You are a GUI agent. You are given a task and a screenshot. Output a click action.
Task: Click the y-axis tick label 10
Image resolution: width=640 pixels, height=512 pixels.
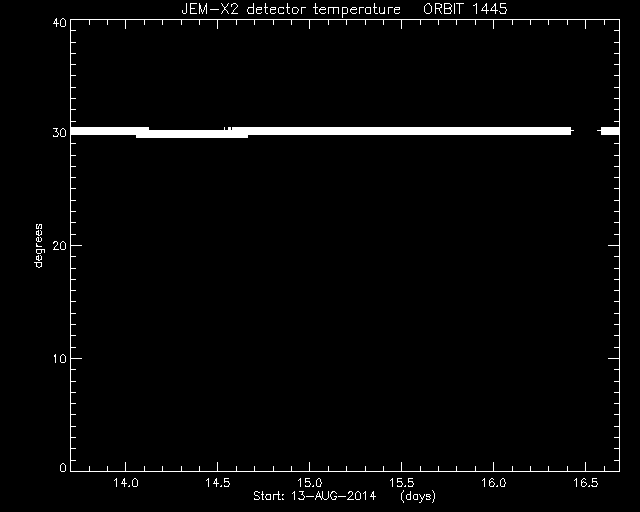pos(60,358)
